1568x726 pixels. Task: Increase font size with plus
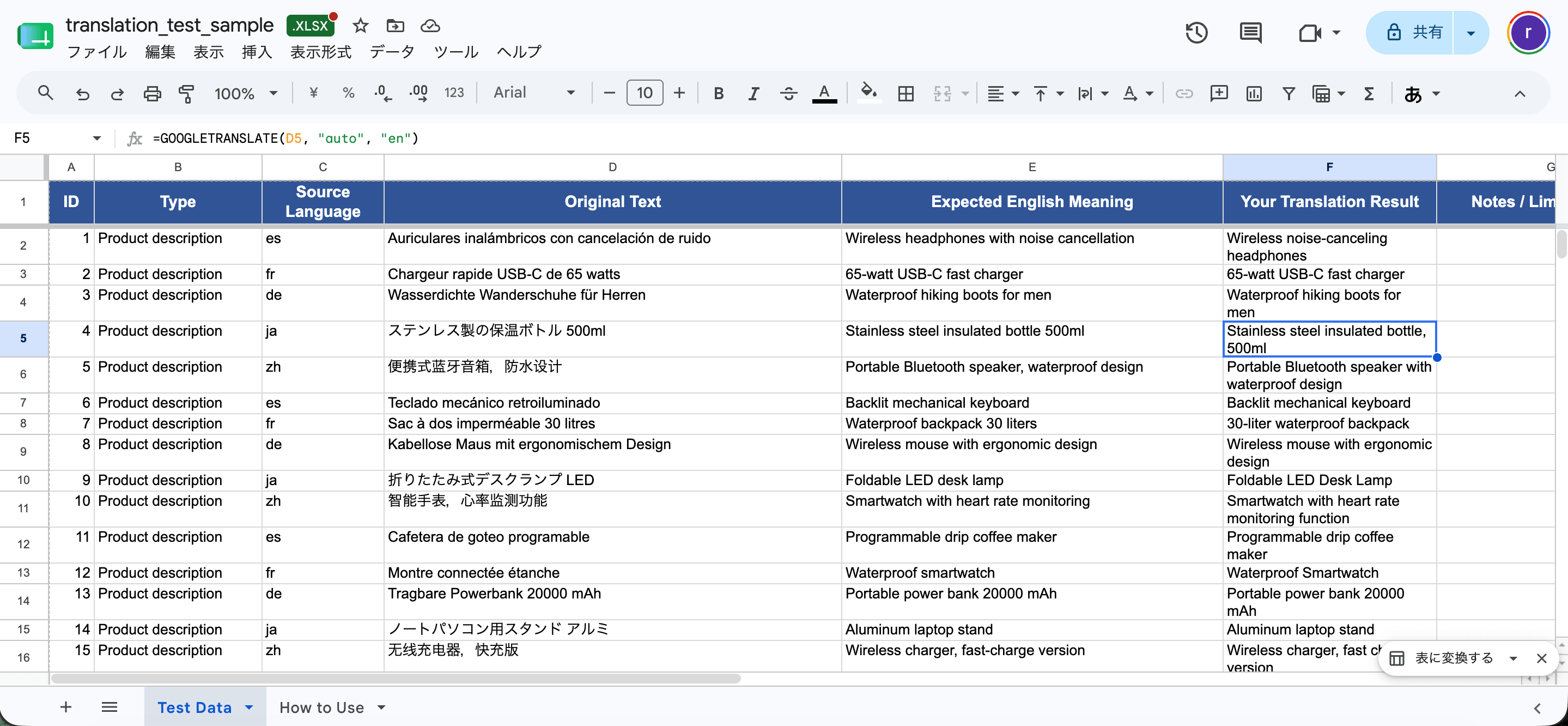click(679, 93)
